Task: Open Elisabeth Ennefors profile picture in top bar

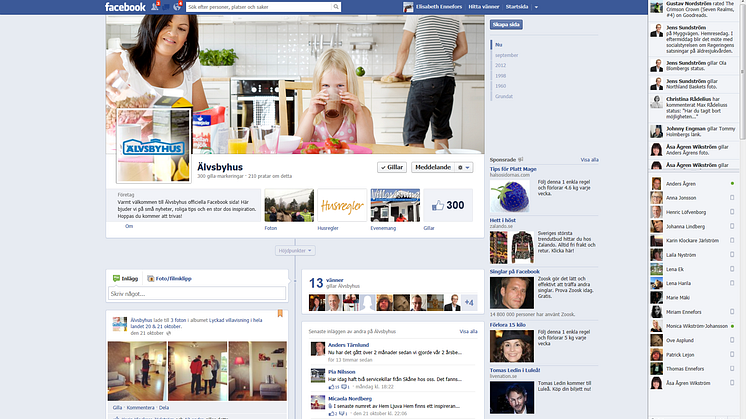Action: (x=408, y=7)
